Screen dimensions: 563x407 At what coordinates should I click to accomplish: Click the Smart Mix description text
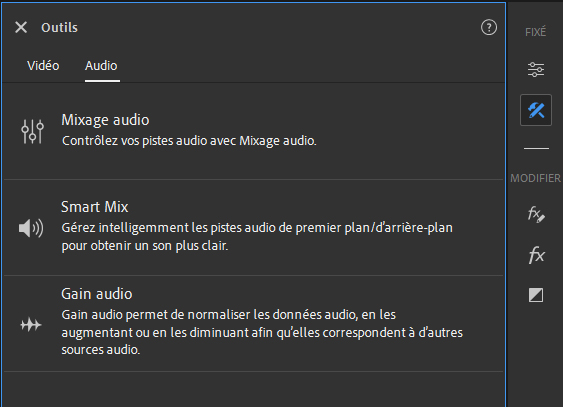257,237
